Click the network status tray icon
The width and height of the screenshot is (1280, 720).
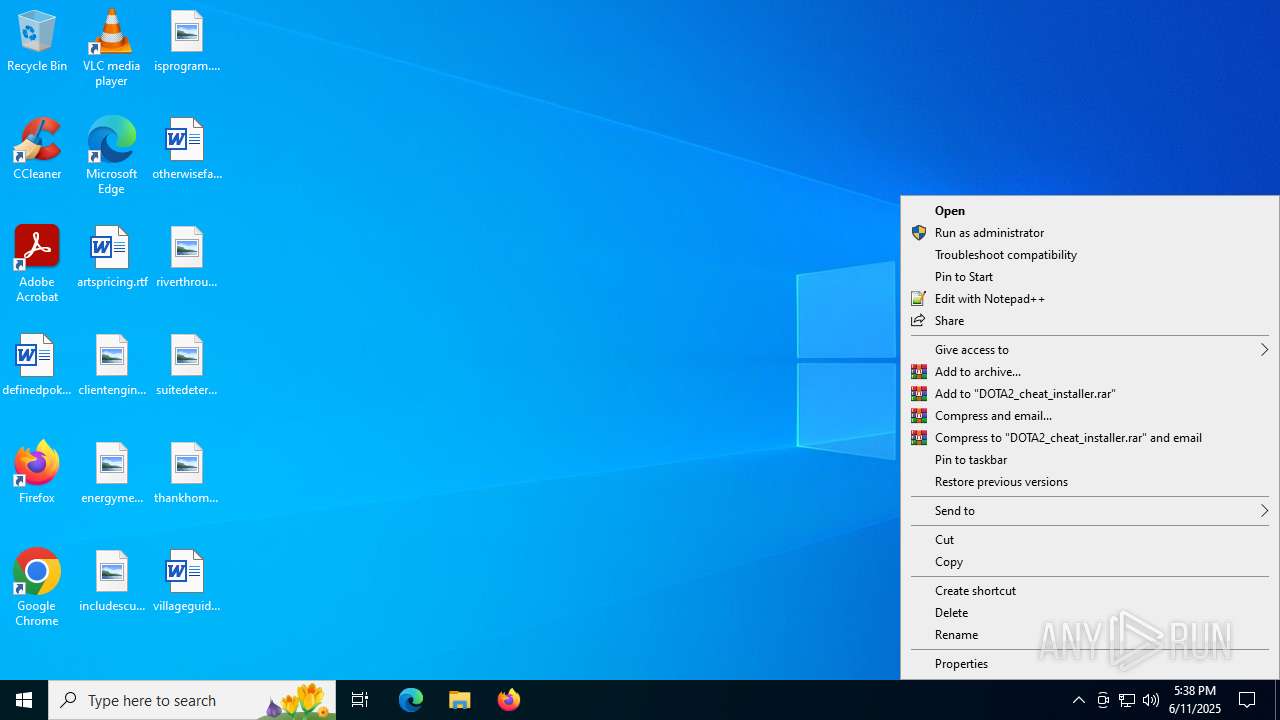point(1127,700)
